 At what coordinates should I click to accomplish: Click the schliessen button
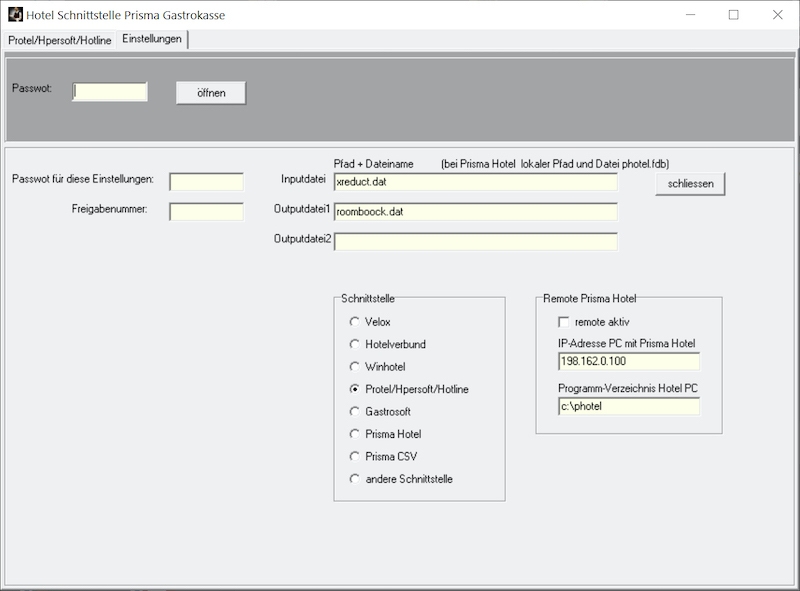pos(690,184)
